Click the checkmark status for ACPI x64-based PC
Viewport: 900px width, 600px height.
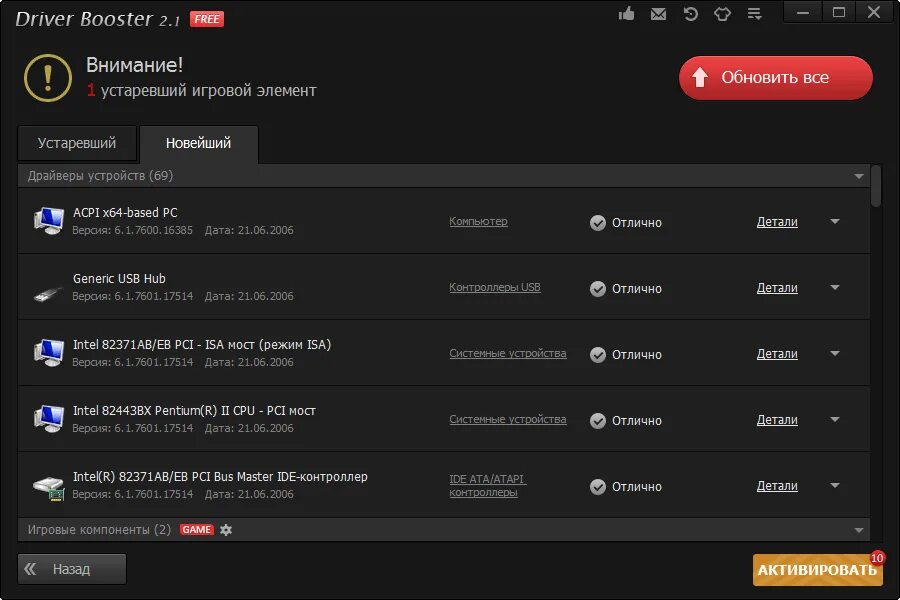pyautogui.click(x=598, y=223)
